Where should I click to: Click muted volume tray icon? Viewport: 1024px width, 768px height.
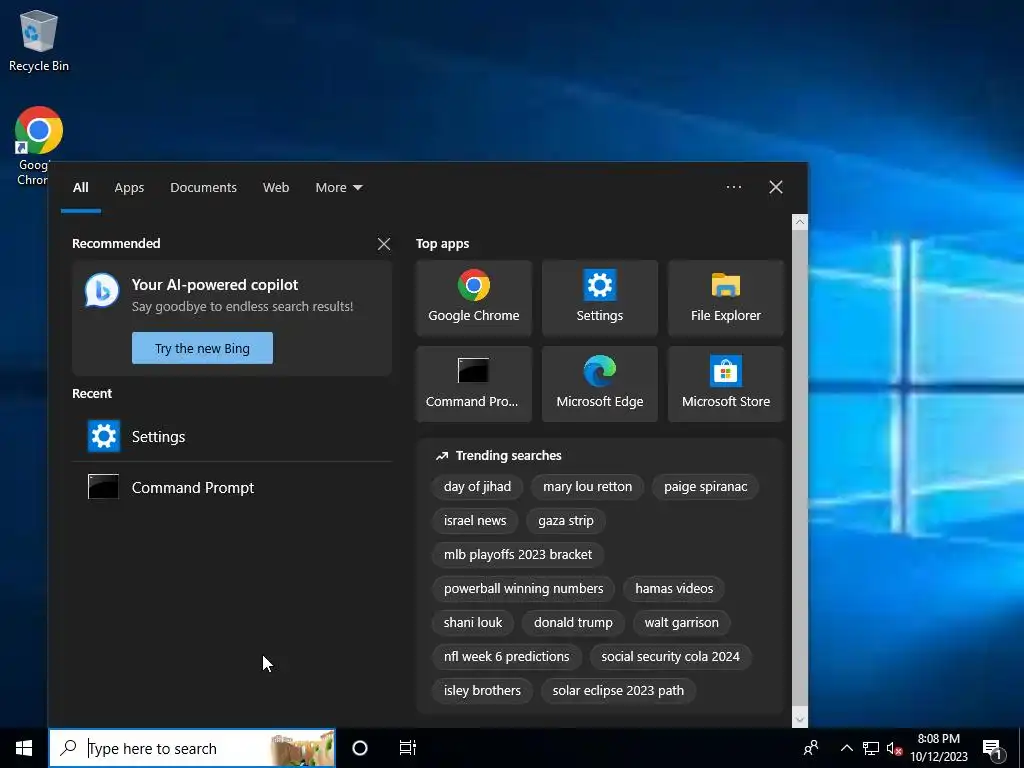pyautogui.click(x=894, y=748)
